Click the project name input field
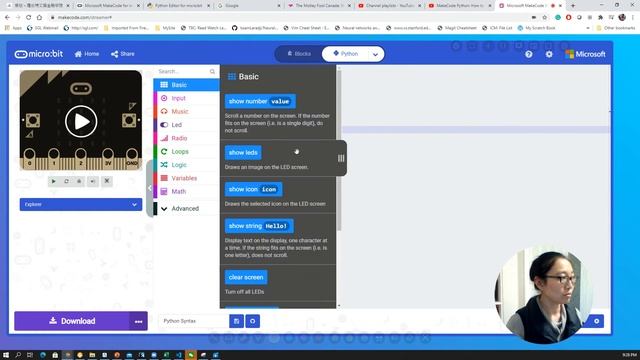Image resolution: width=640 pixels, height=360 pixels. [194, 321]
